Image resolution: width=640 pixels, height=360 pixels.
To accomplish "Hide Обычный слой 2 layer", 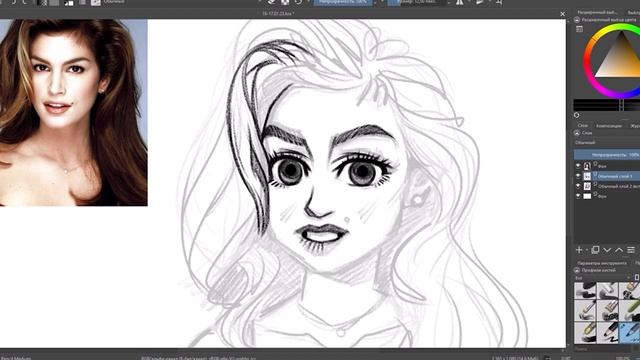I will pyautogui.click(x=578, y=186).
